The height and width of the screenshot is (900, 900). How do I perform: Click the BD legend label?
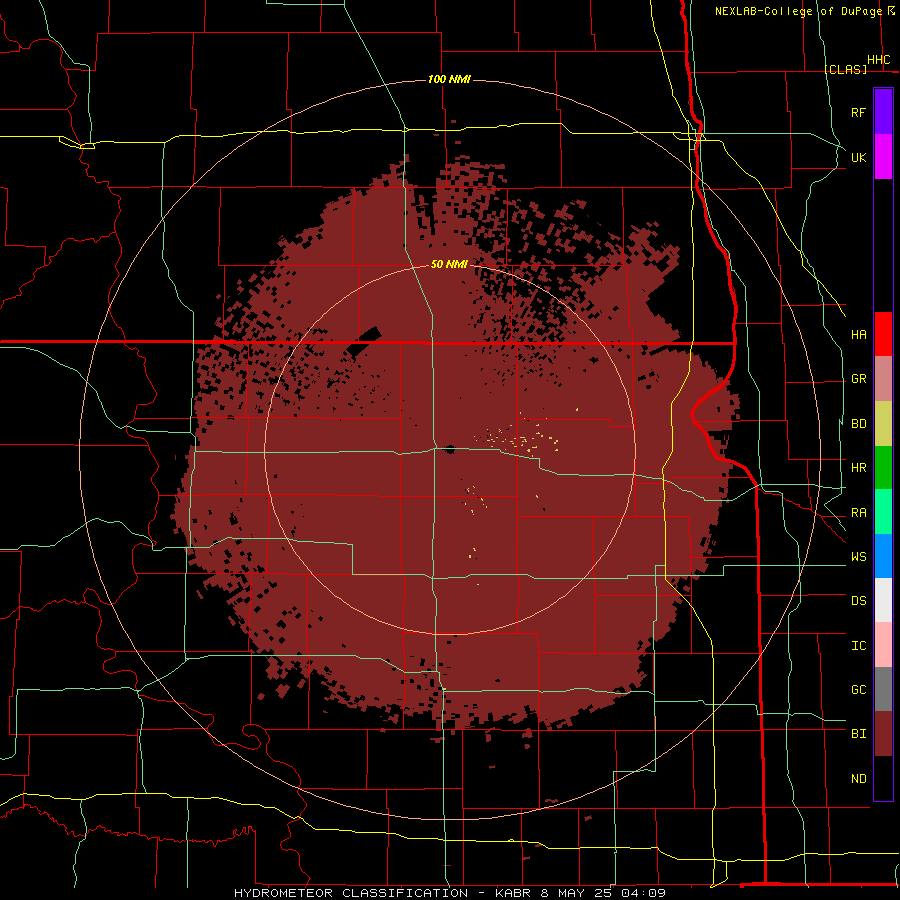click(x=858, y=424)
